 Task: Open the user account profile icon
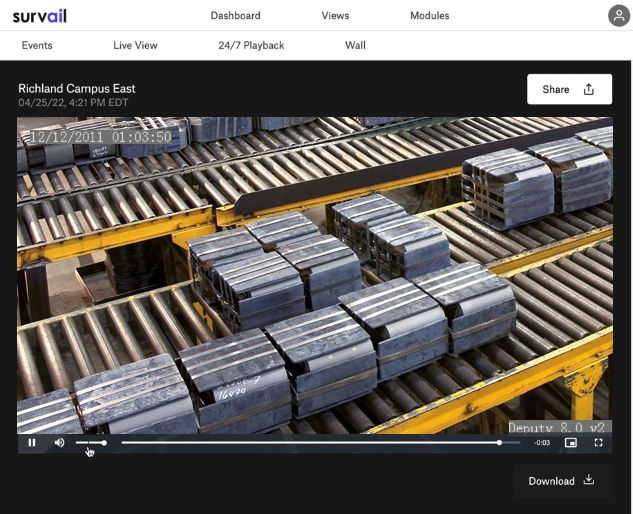point(619,15)
